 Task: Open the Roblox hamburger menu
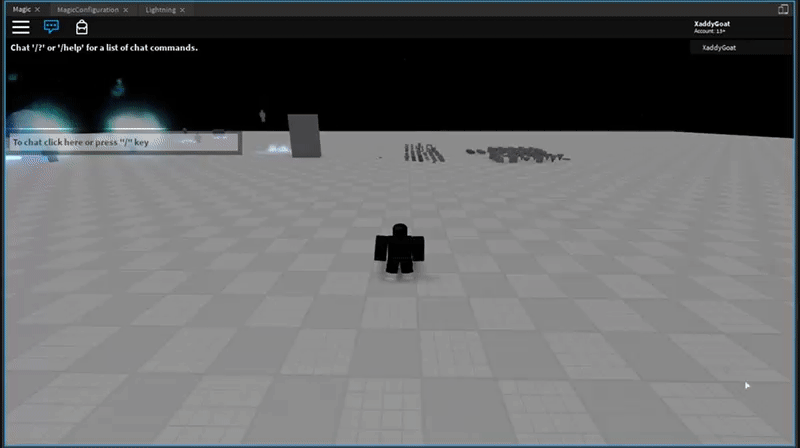pyautogui.click(x=21, y=27)
